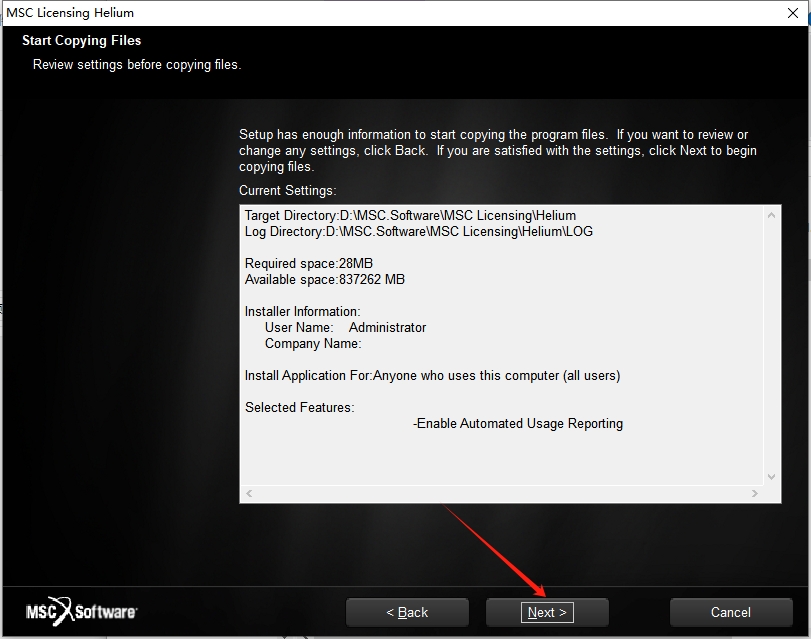
Task: Click the horizontal scrollbar right arrow
Action: 755,494
